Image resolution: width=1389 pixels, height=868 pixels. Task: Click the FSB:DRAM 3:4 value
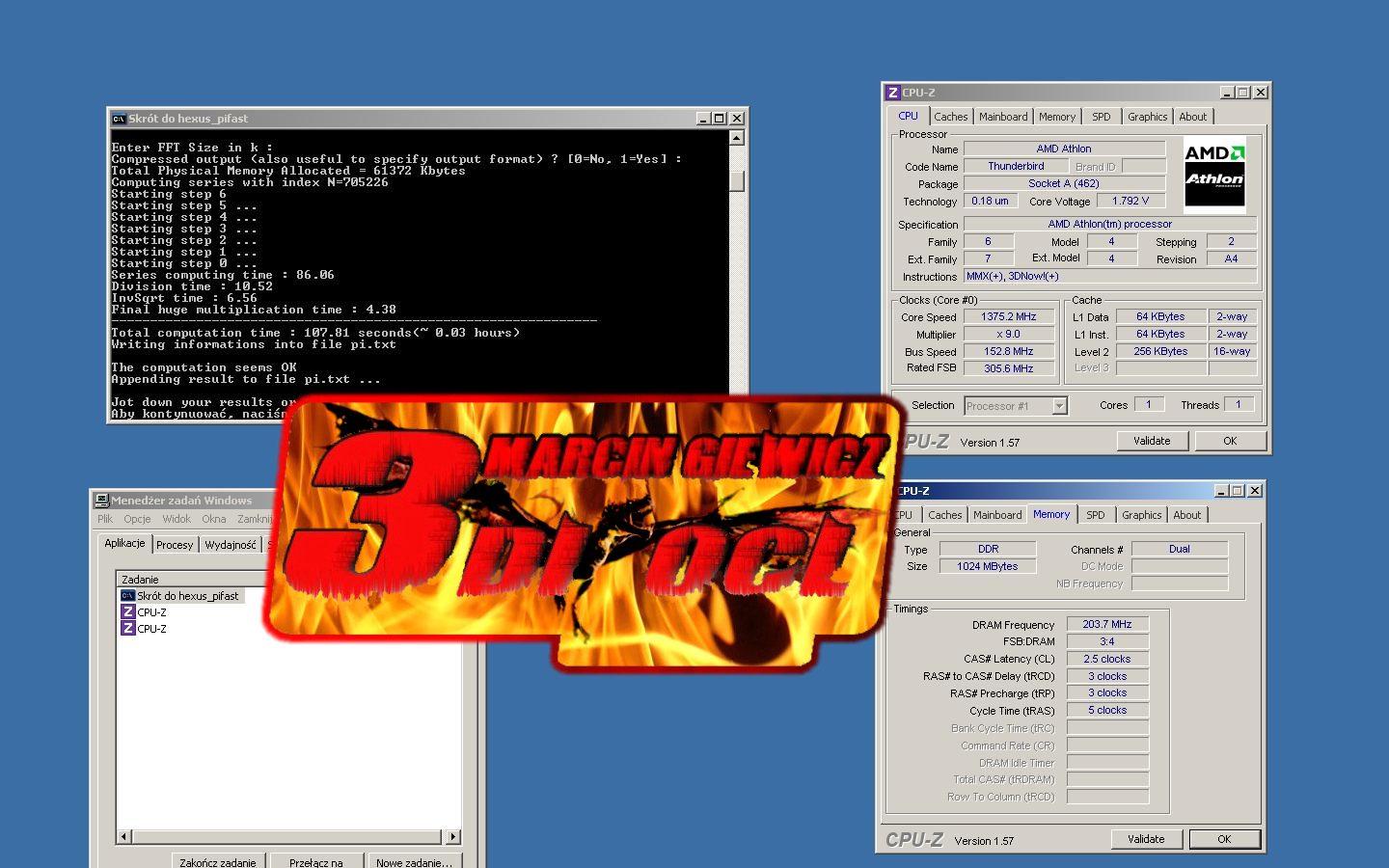tap(1107, 641)
